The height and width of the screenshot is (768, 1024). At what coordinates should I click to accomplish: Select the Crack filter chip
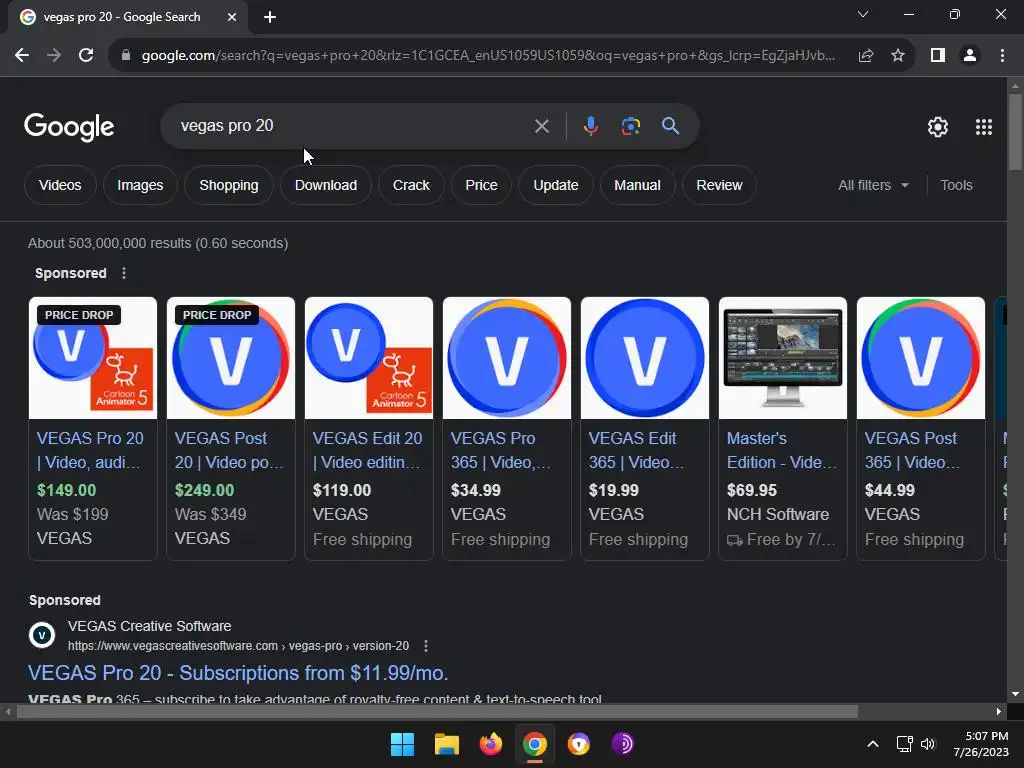coord(411,185)
